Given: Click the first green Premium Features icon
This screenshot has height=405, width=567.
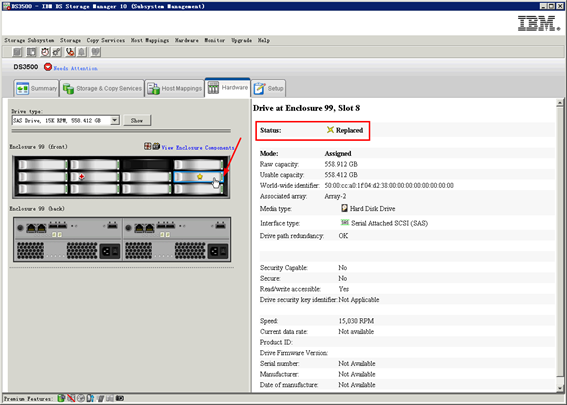Looking at the screenshot, I should [61, 398].
